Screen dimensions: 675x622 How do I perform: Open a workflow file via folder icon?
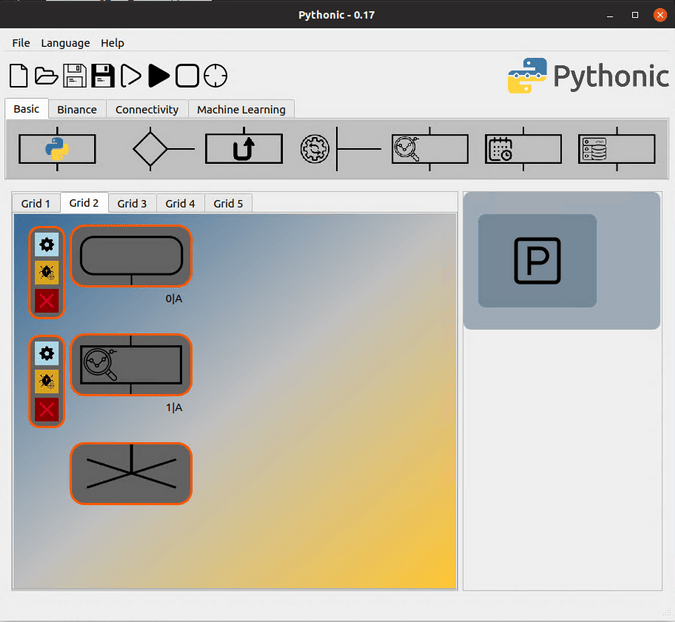(46, 76)
